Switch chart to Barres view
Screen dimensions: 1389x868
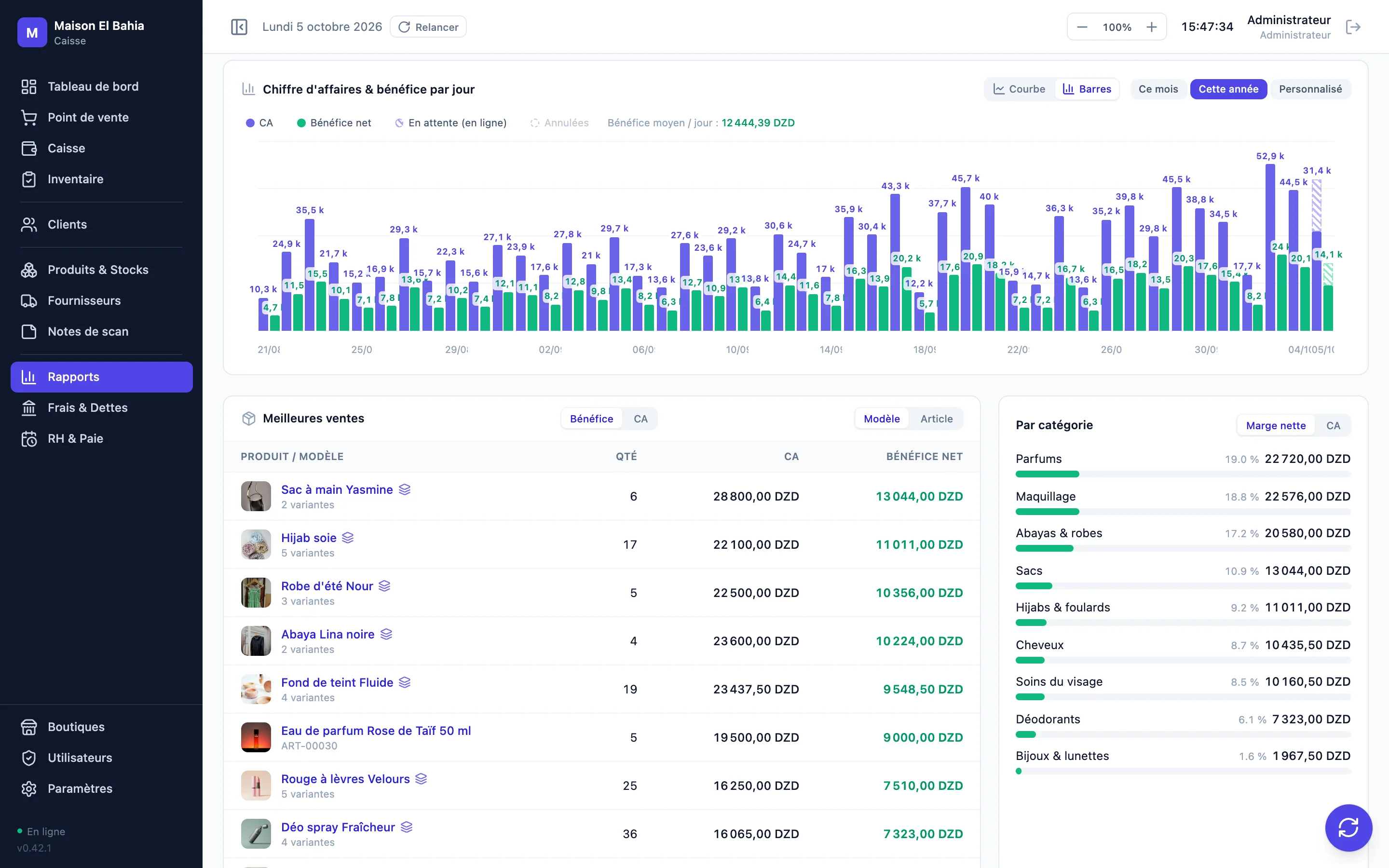[x=1087, y=90]
